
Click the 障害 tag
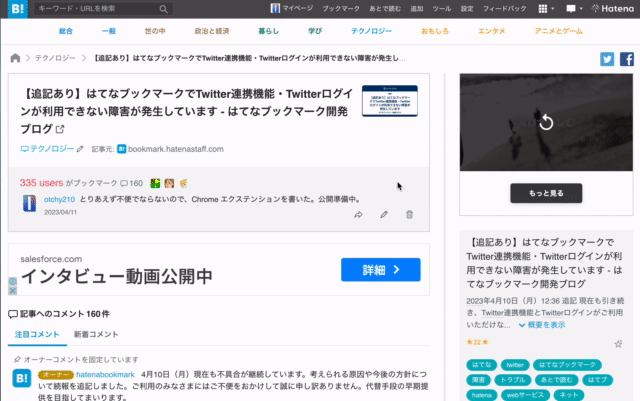pos(478,380)
